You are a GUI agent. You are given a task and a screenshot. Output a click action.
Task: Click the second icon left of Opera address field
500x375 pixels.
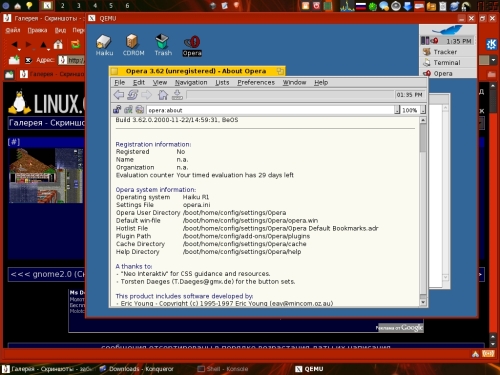[128, 109]
